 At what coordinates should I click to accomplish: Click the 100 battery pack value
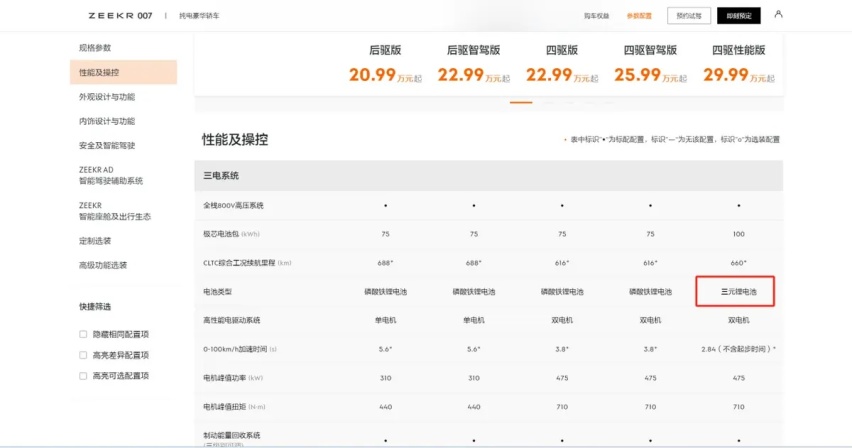click(738, 234)
